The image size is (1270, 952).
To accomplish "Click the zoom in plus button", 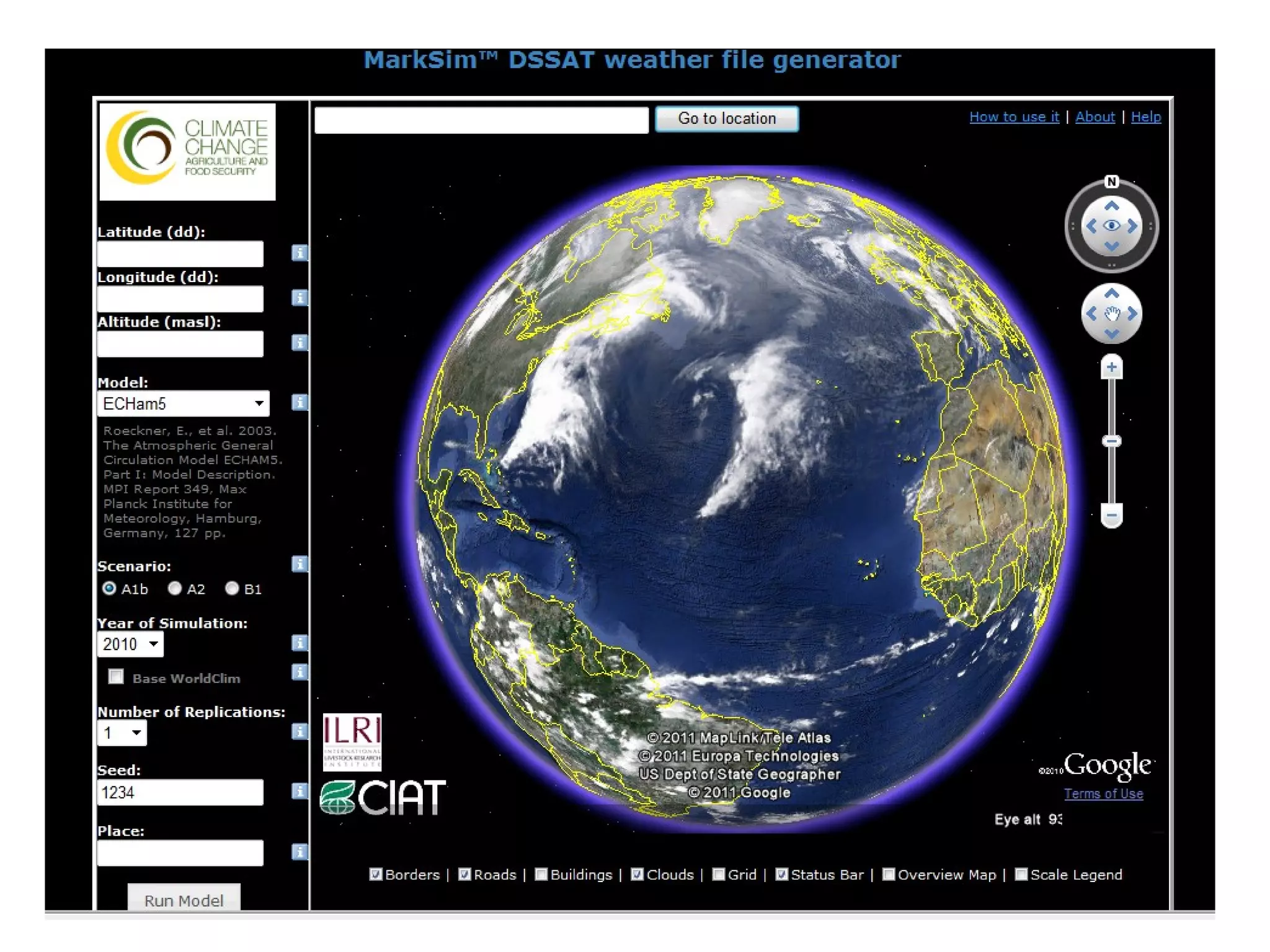I will (x=1111, y=368).
